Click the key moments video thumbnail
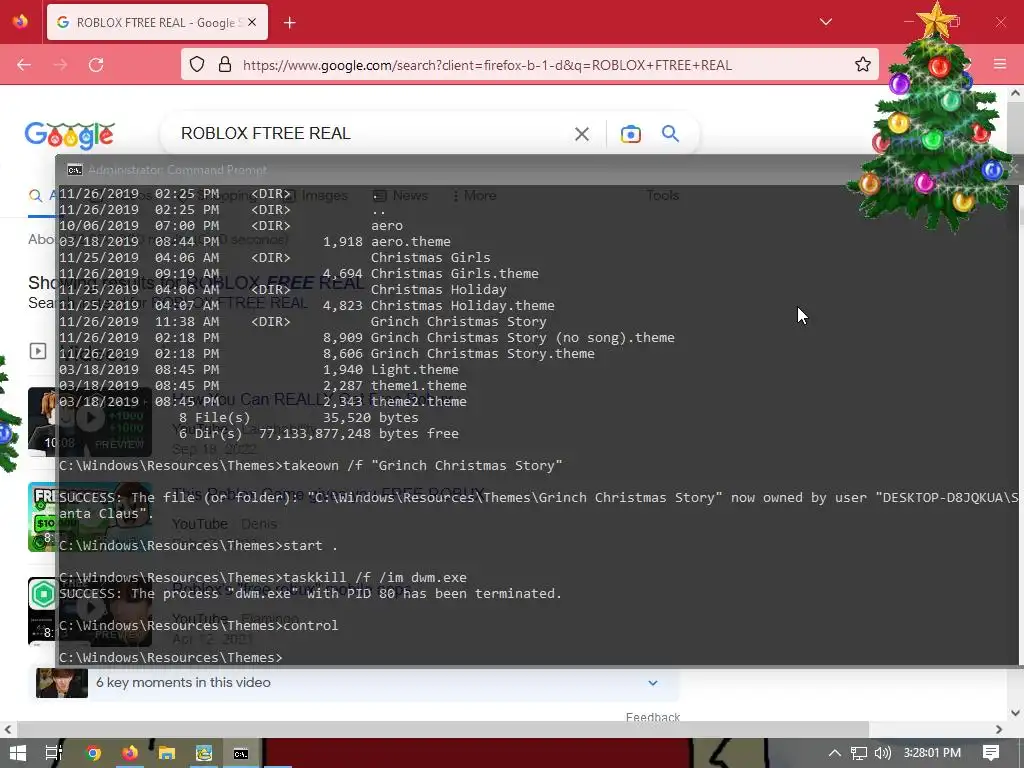This screenshot has height=768, width=1024. click(x=61, y=683)
